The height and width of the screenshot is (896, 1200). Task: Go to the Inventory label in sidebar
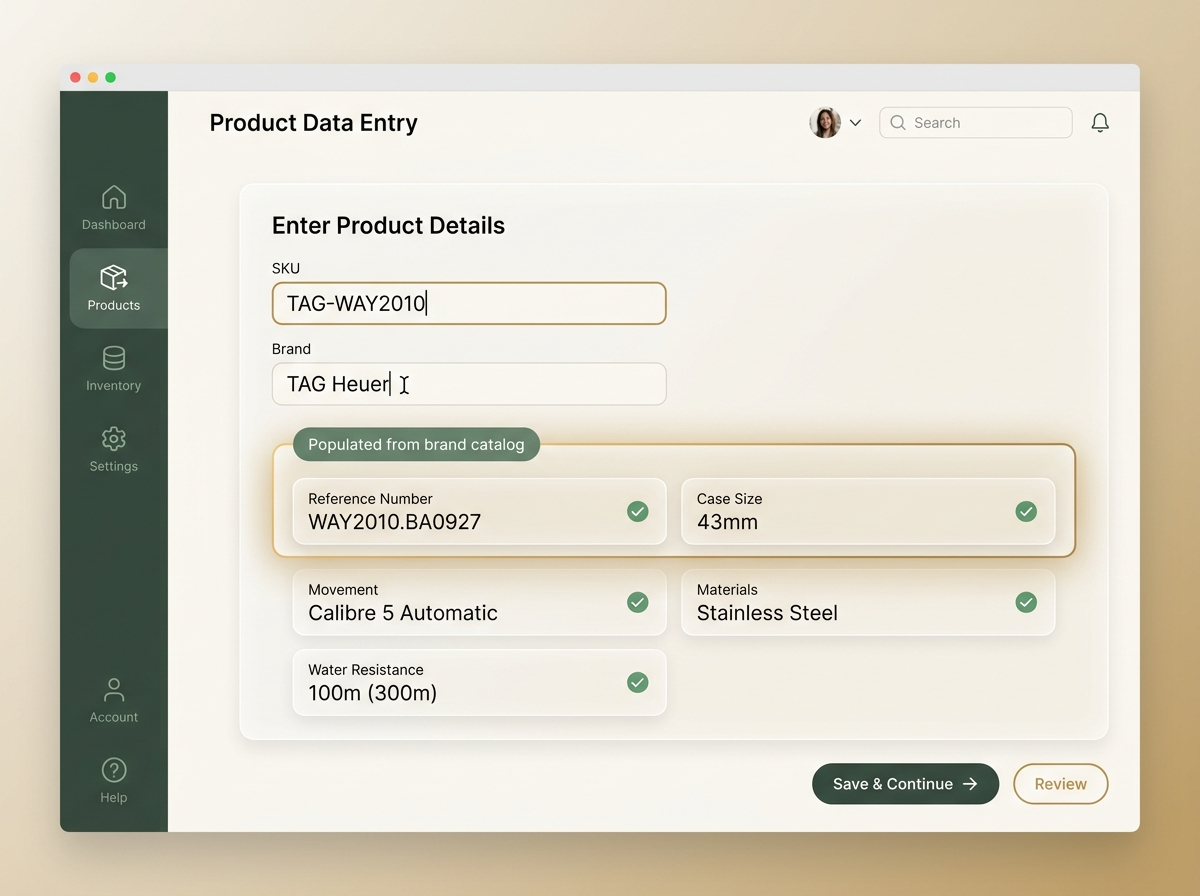point(114,386)
